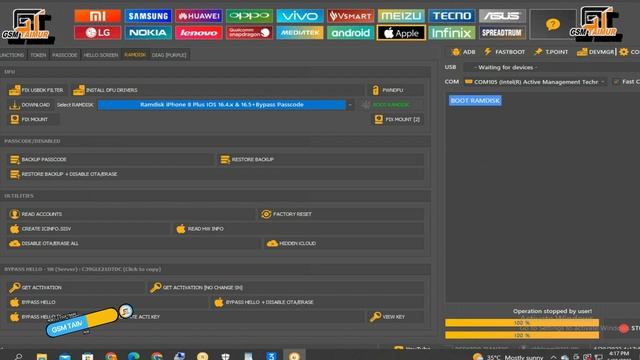640x360 pixels.
Task: Click Fix USBDK Filter button
Action: pyautogui.click(x=37, y=90)
